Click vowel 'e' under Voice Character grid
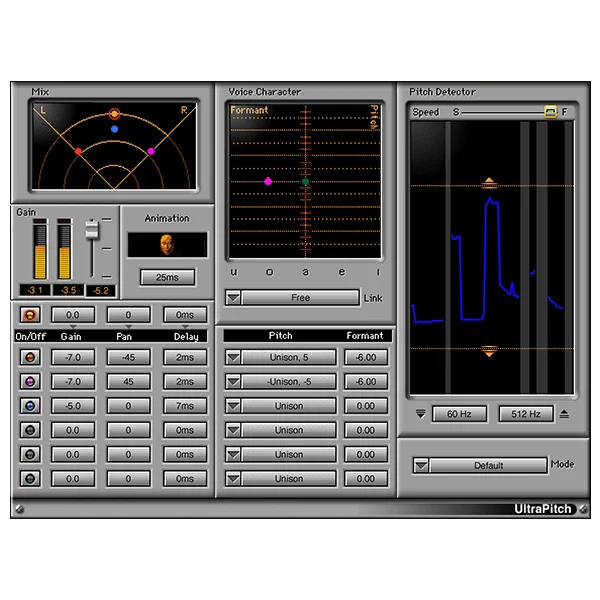This screenshot has width=600, height=600. 342,272
